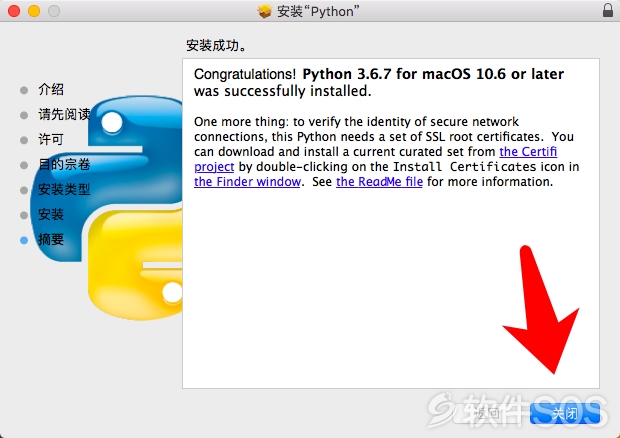Click the yellow minimize window button
Screen dimensions: 620x438
34,11
